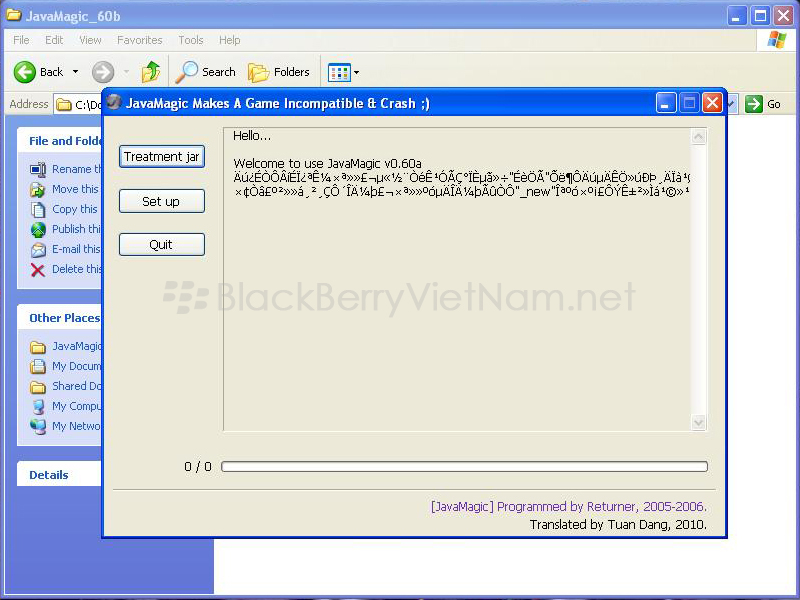Screen dimensions: 800x600
Task: Click File and Folder Tasks header
Action: click(59, 140)
